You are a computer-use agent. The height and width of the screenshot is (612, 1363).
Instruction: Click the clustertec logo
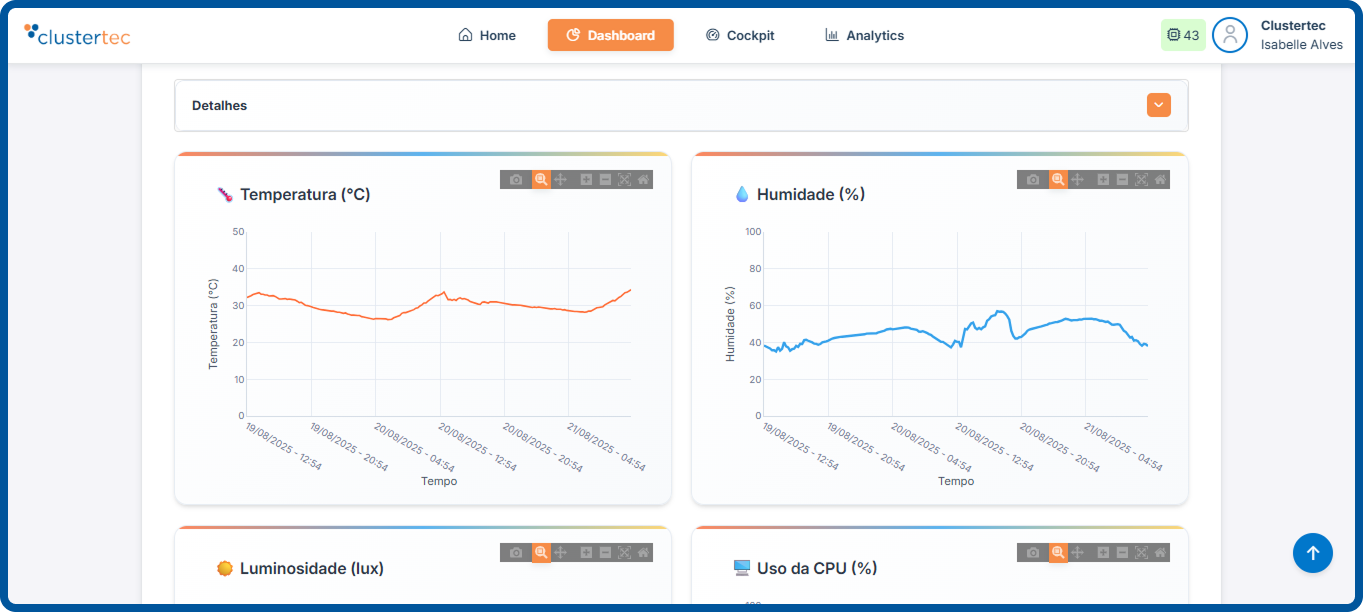(77, 34)
